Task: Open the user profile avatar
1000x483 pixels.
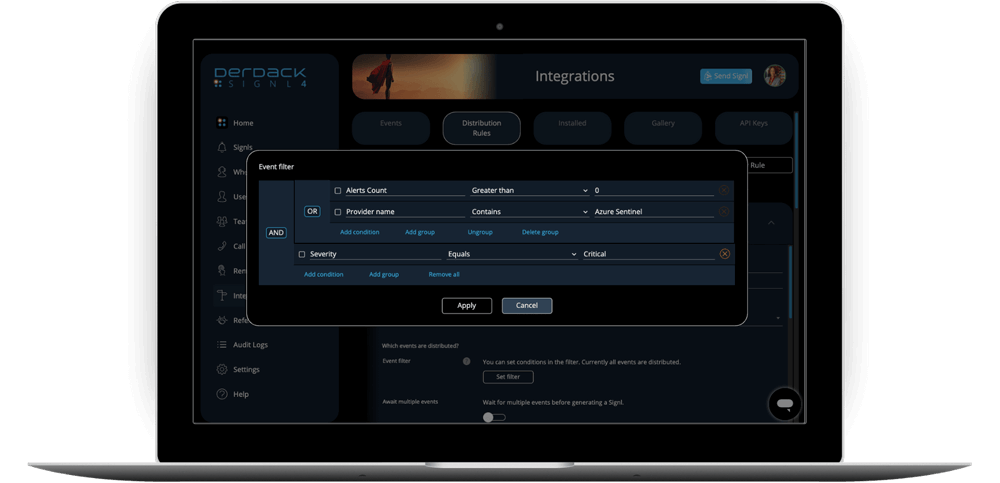Action: (x=775, y=76)
